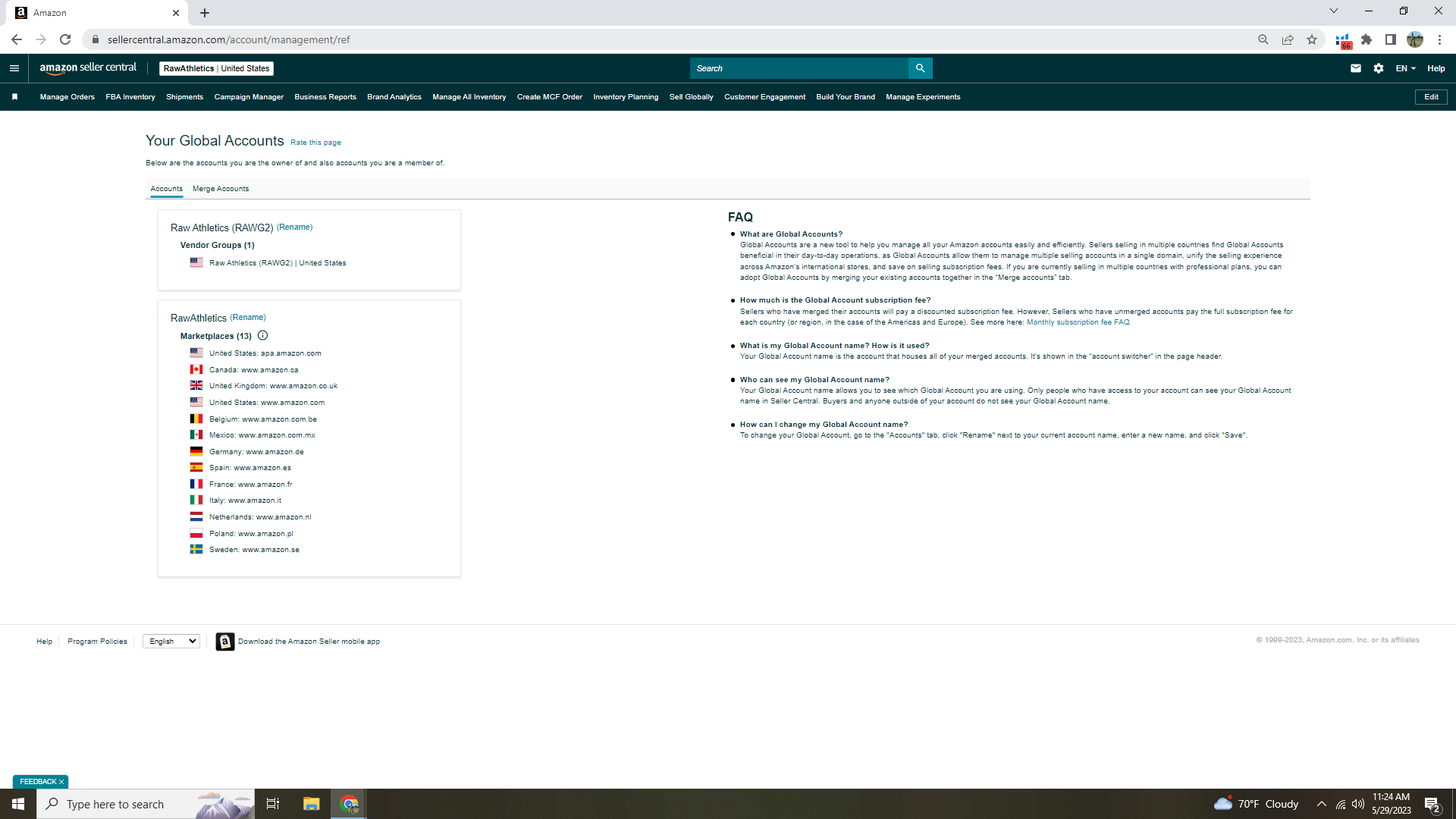Reload the page

click(x=65, y=39)
